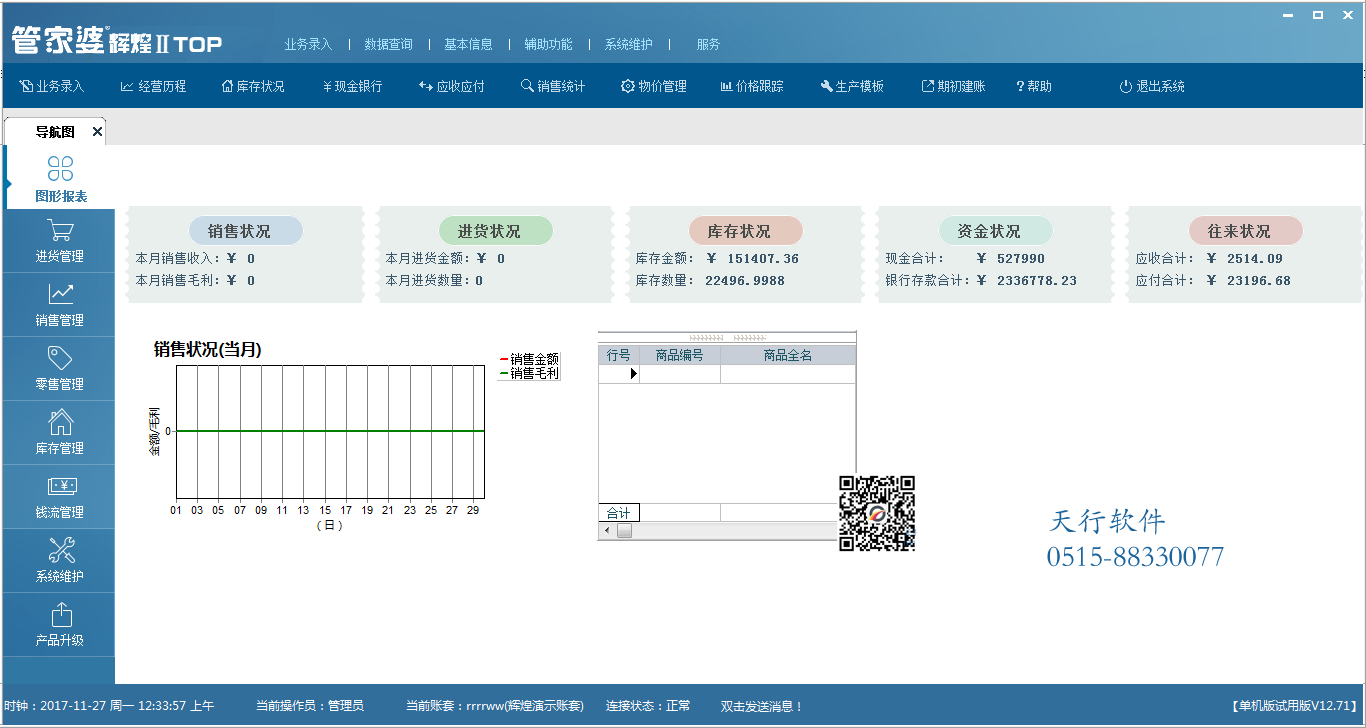This screenshot has width=1366, height=728.
Task: Click the 当前账套 status entry
Action: tap(495, 706)
